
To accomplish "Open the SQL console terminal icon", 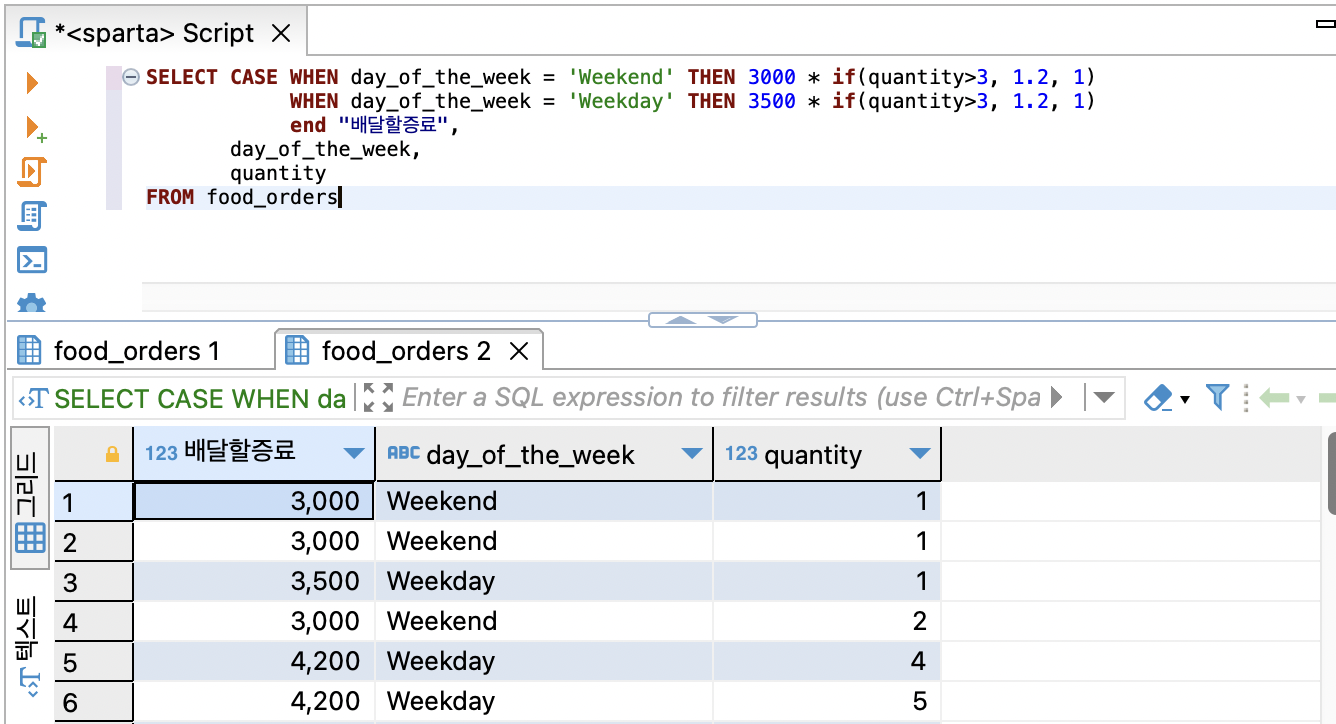I will tap(32, 260).
